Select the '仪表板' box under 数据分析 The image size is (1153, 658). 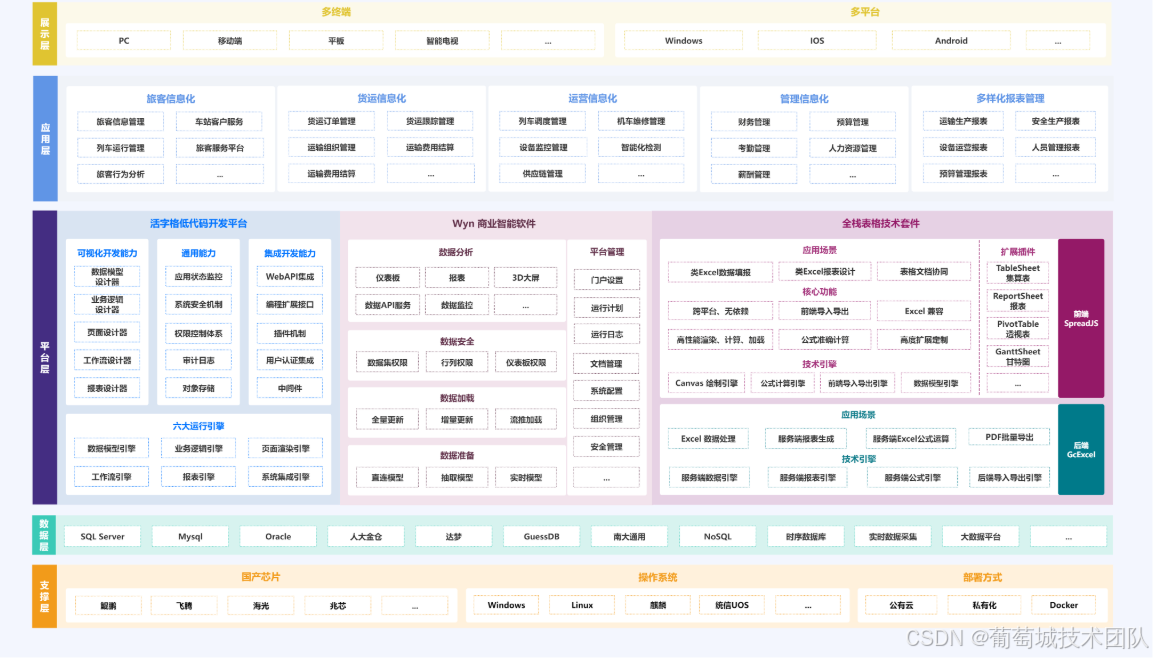(388, 277)
